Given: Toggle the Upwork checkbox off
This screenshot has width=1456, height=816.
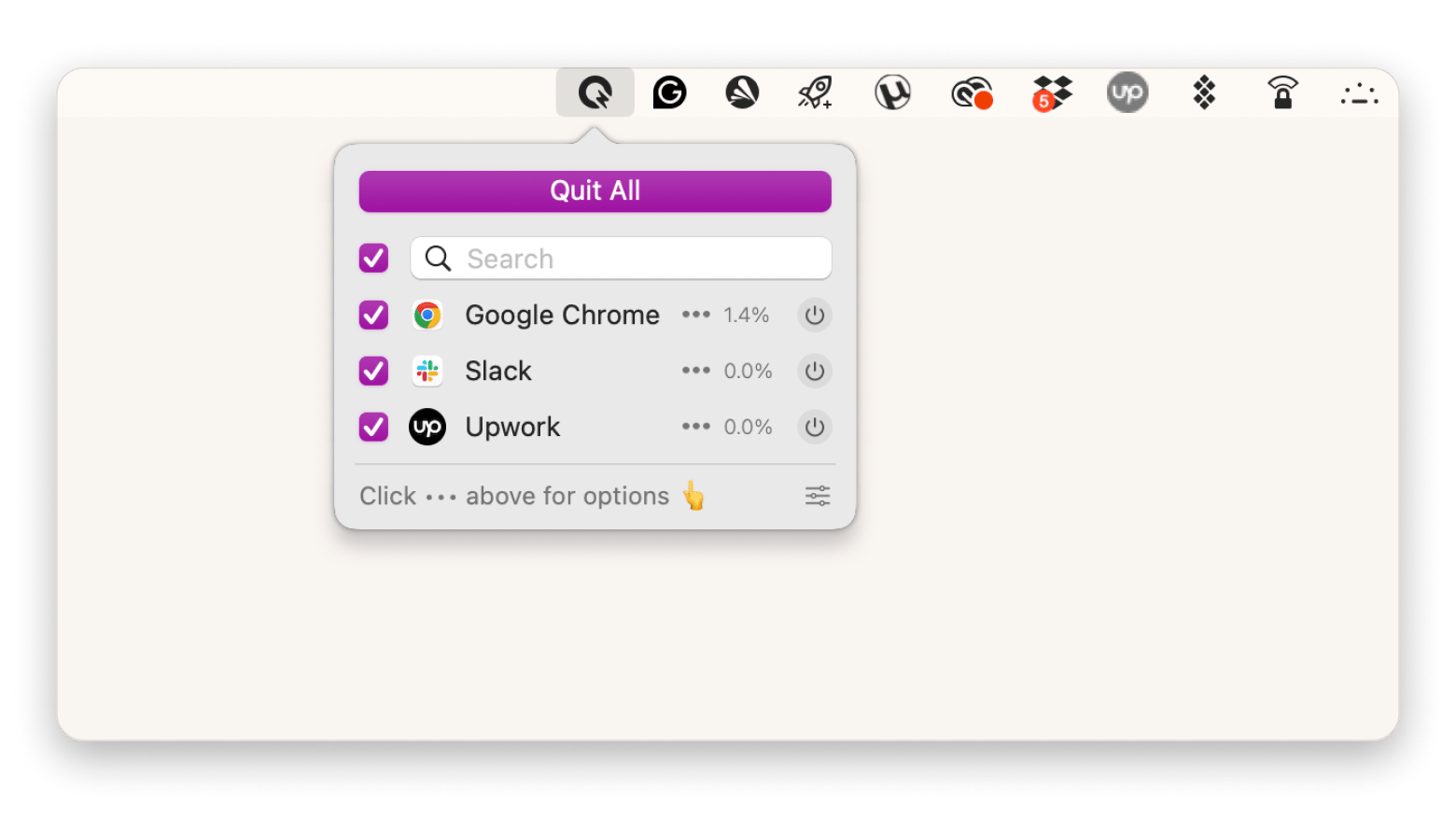Looking at the screenshot, I should coord(373,427).
